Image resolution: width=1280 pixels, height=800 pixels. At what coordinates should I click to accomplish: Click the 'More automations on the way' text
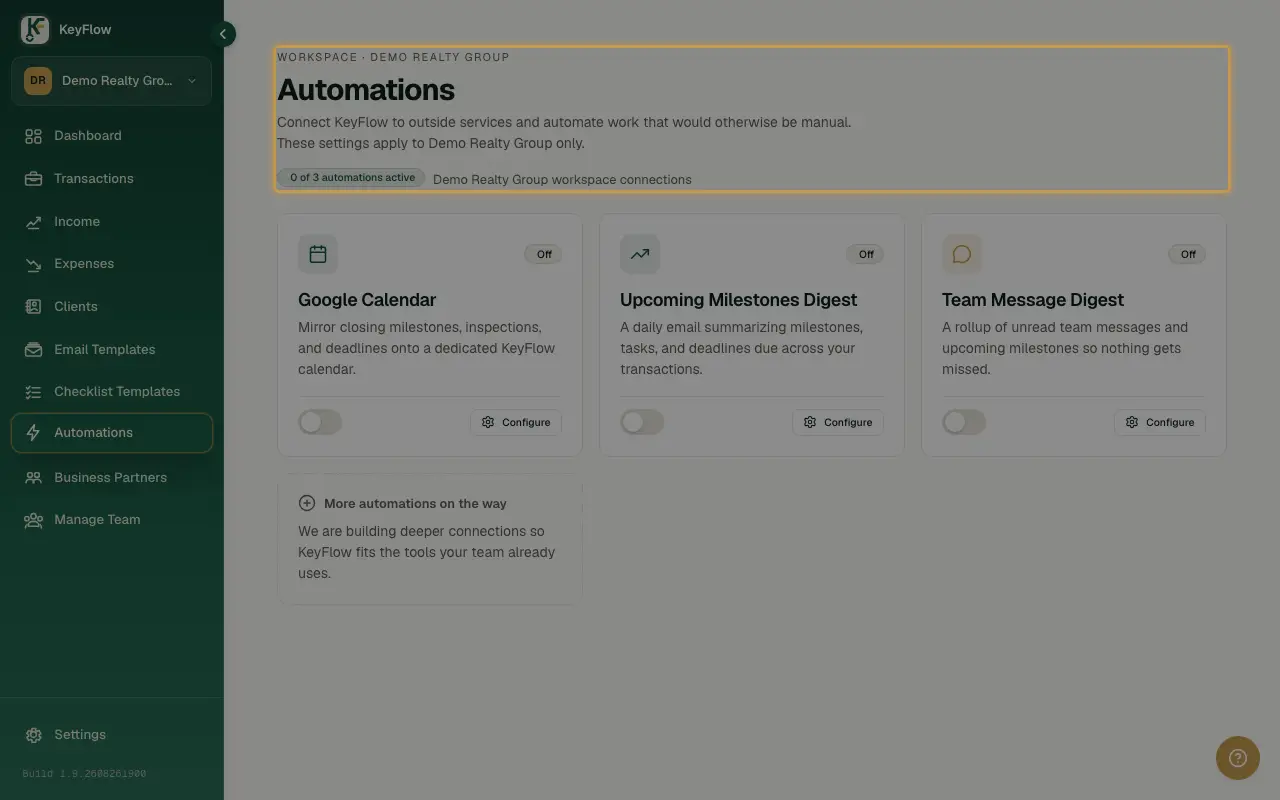[x=415, y=504]
